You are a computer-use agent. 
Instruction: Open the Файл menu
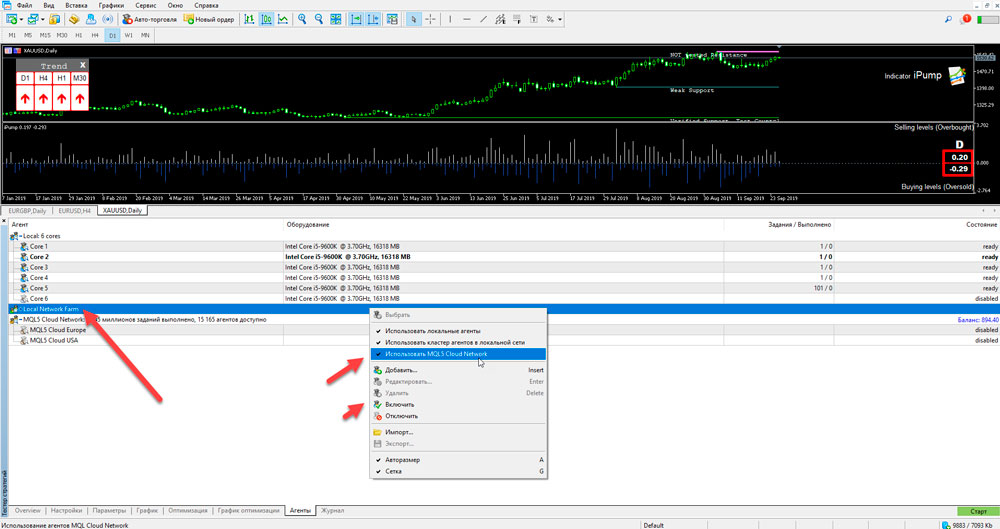24,5
